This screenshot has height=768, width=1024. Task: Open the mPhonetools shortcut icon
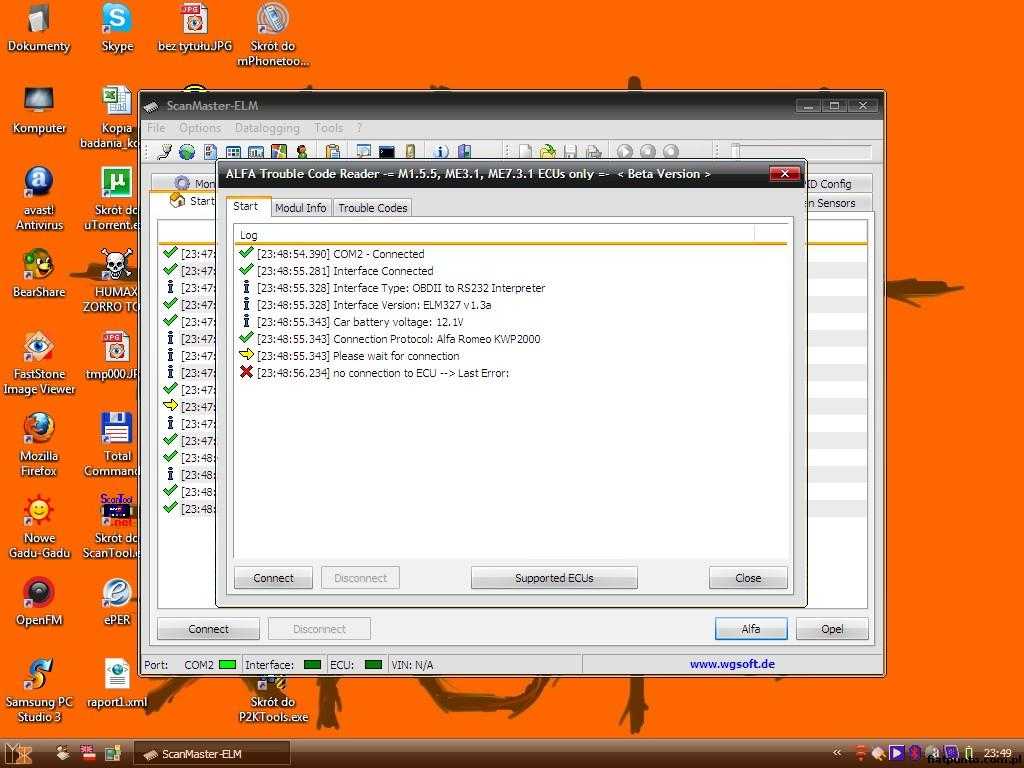[273, 35]
